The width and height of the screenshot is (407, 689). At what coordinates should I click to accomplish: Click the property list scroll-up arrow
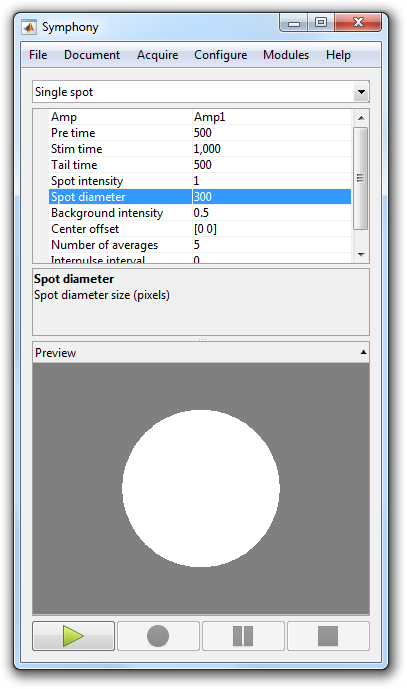361,118
